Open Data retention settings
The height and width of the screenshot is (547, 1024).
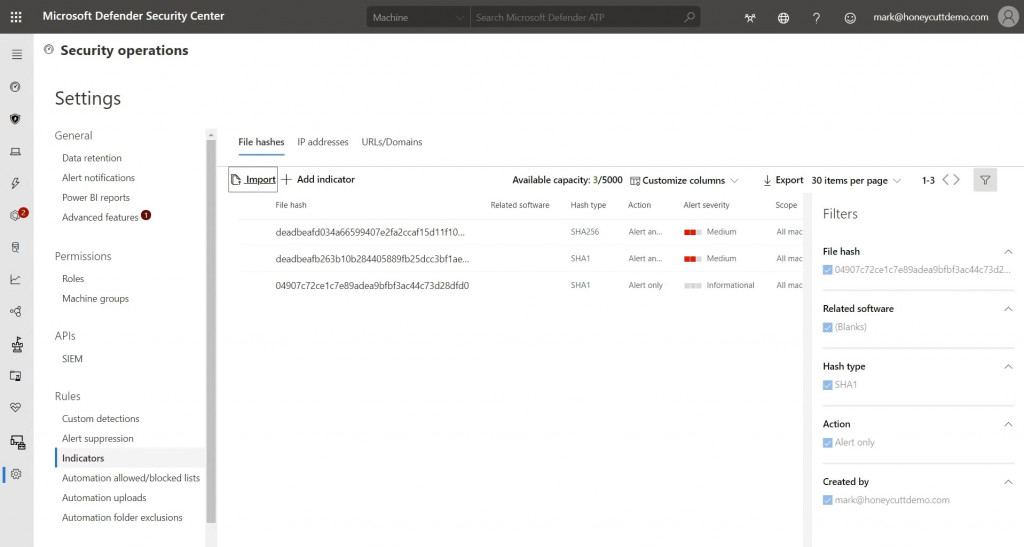click(91, 158)
